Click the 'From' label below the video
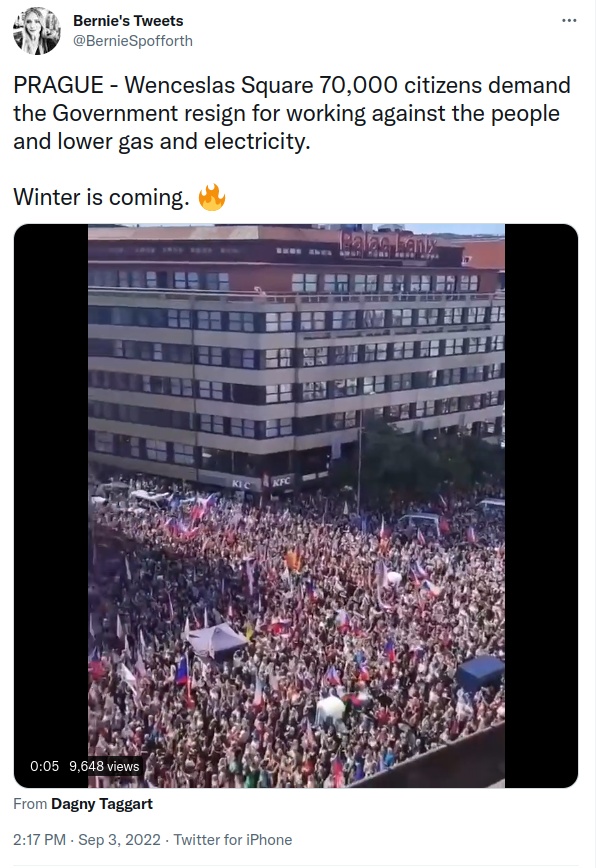611x868 pixels. click(30, 804)
